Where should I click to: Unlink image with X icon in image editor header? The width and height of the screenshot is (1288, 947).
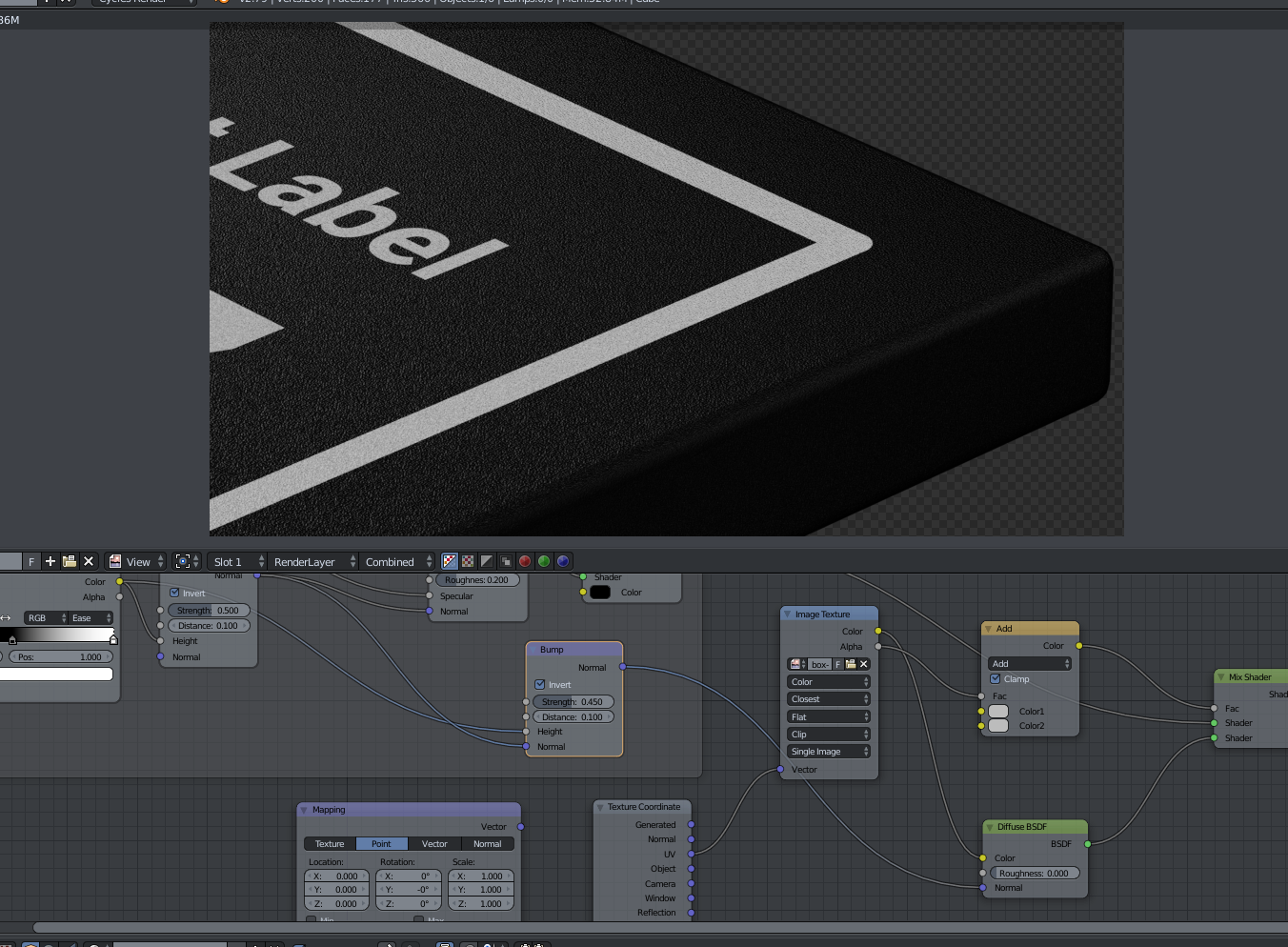[x=89, y=561]
